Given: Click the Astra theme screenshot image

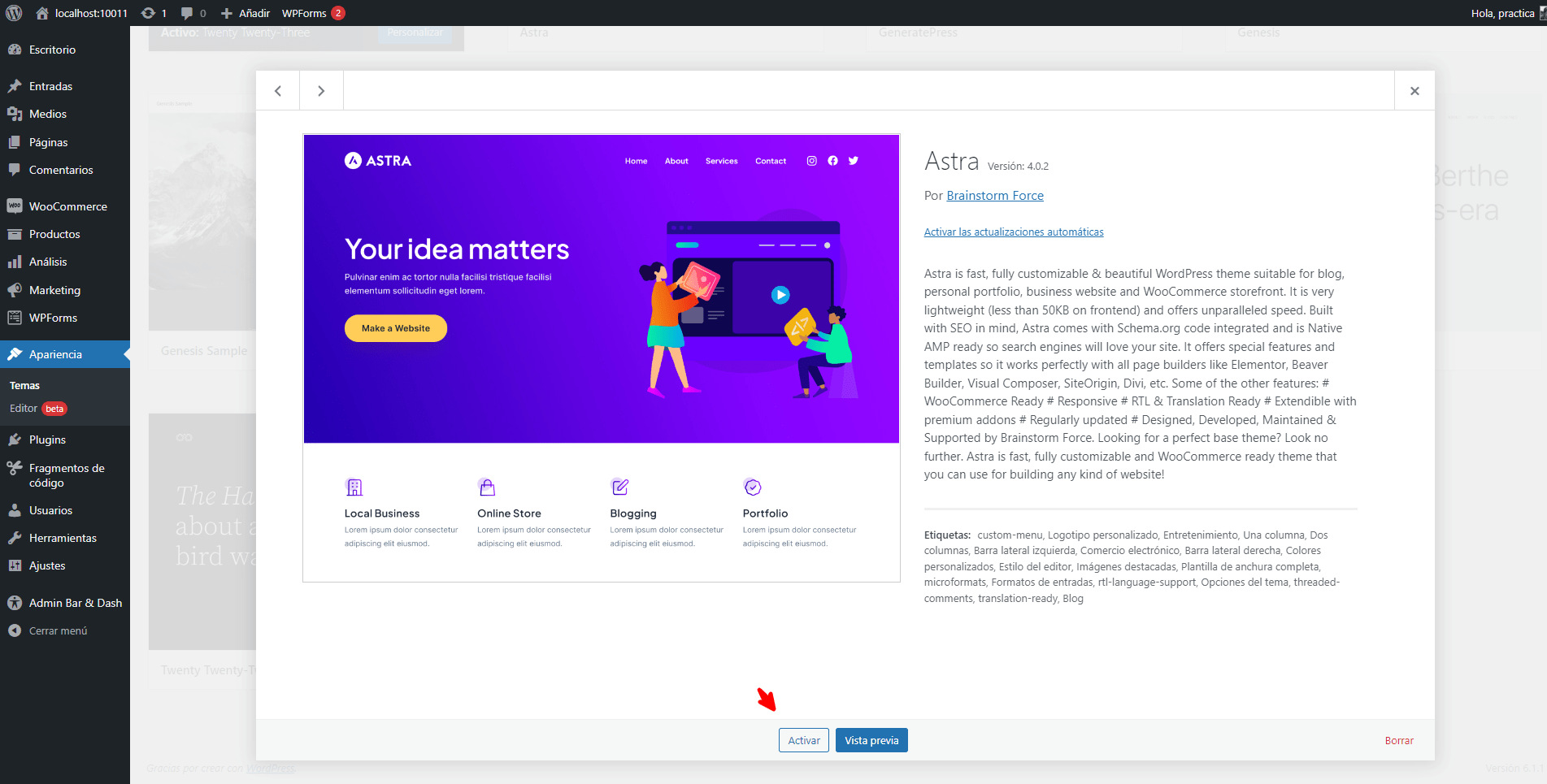Looking at the screenshot, I should (602, 357).
